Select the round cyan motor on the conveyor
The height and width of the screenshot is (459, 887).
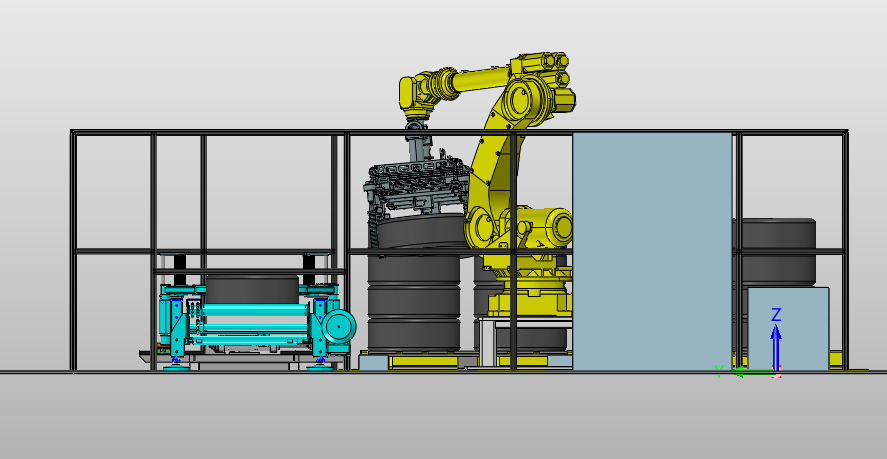pyautogui.click(x=339, y=327)
